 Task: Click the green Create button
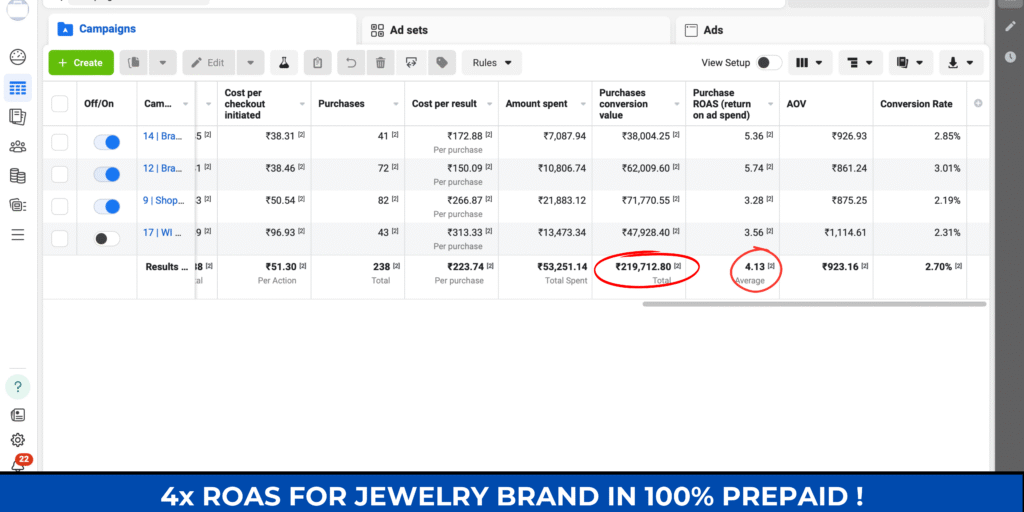point(80,63)
